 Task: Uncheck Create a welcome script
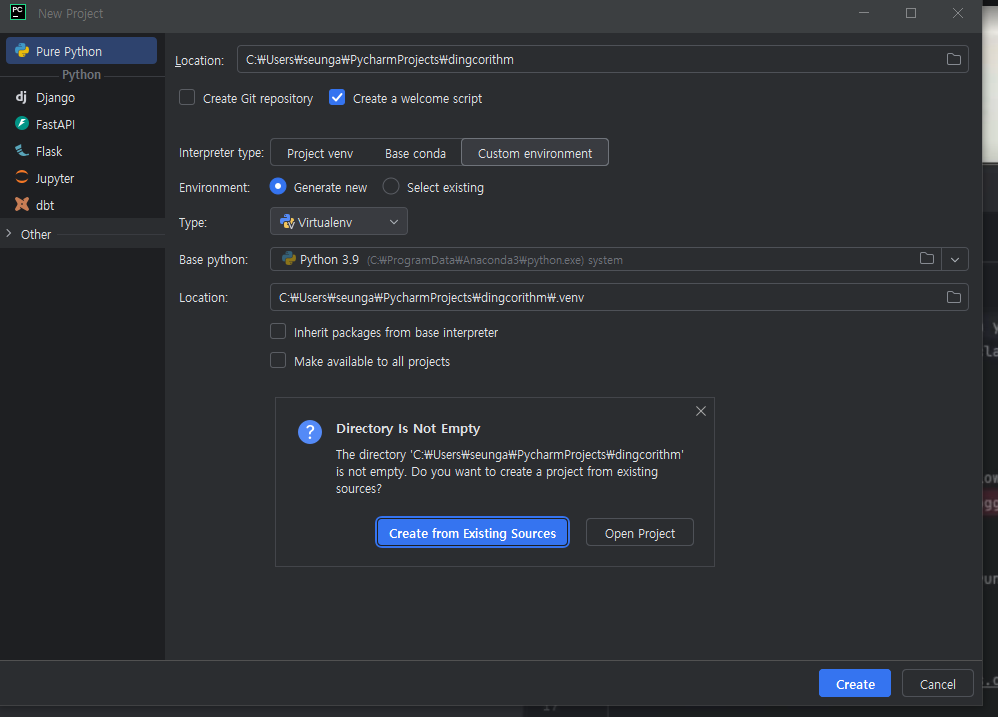337,97
